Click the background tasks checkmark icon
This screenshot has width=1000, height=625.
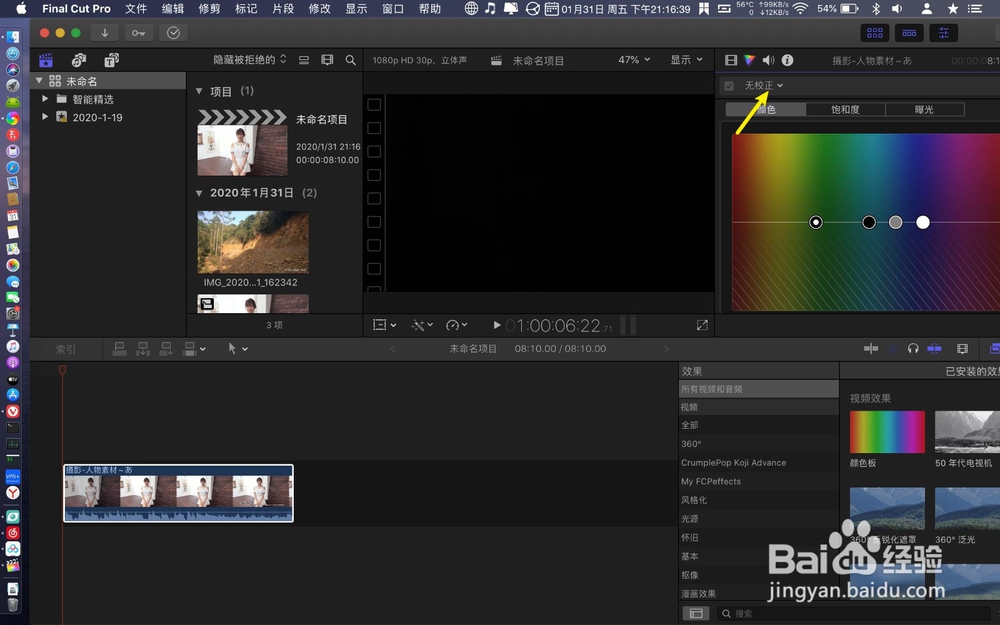point(173,33)
